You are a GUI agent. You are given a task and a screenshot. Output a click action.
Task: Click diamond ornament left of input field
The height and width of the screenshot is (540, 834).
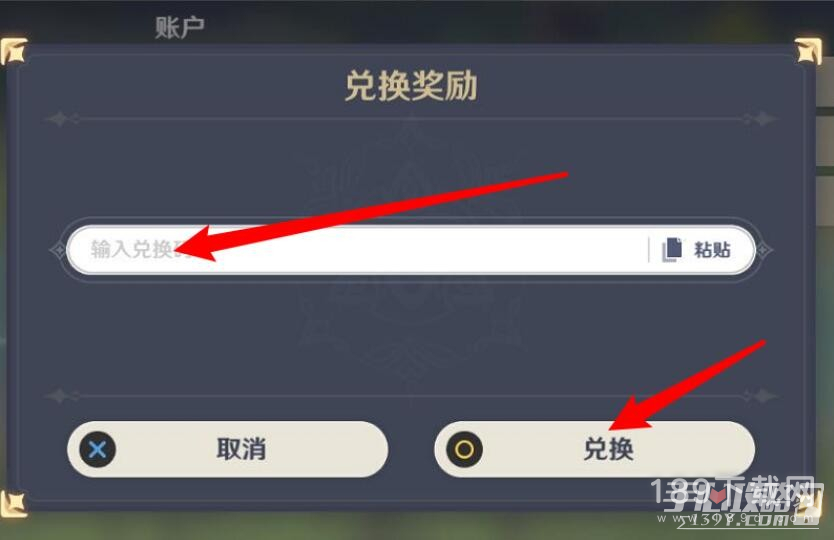point(57,250)
